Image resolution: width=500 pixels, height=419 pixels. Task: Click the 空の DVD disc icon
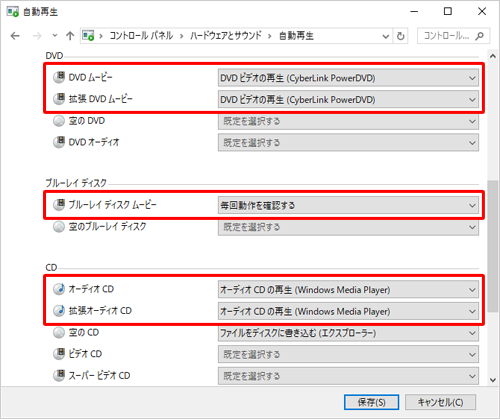coord(59,121)
